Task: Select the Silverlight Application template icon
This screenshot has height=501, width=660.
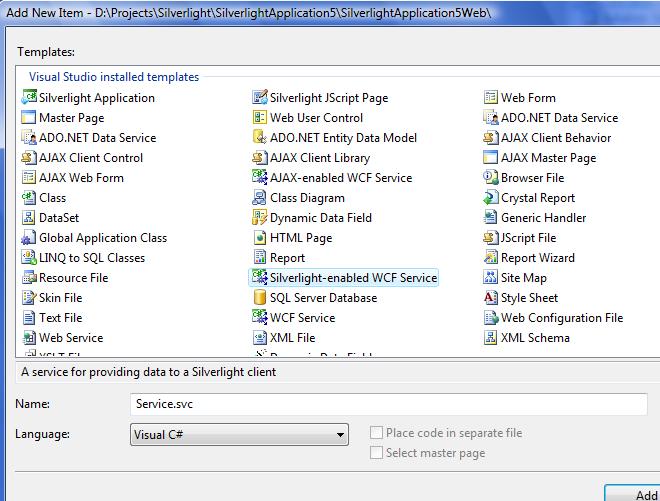Action: pyautogui.click(x=29, y=98)
